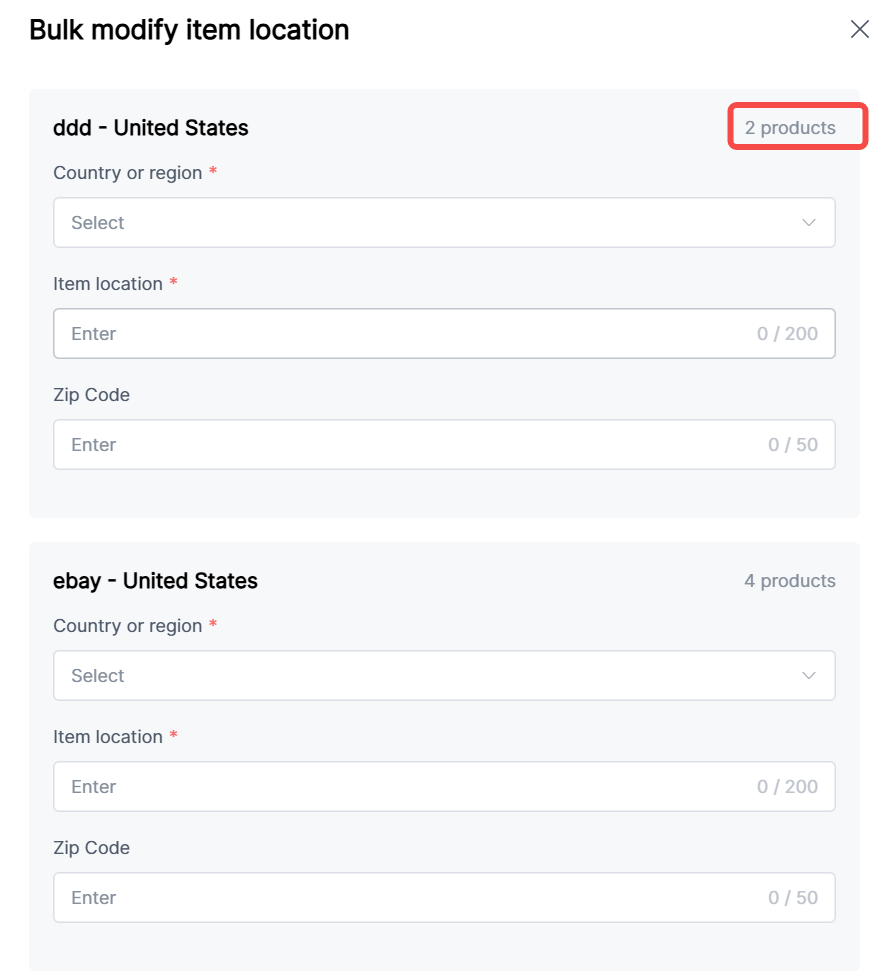Open Country or region select for ebay
The height and width of the screenshot is (977, 896).
(430, 676)
